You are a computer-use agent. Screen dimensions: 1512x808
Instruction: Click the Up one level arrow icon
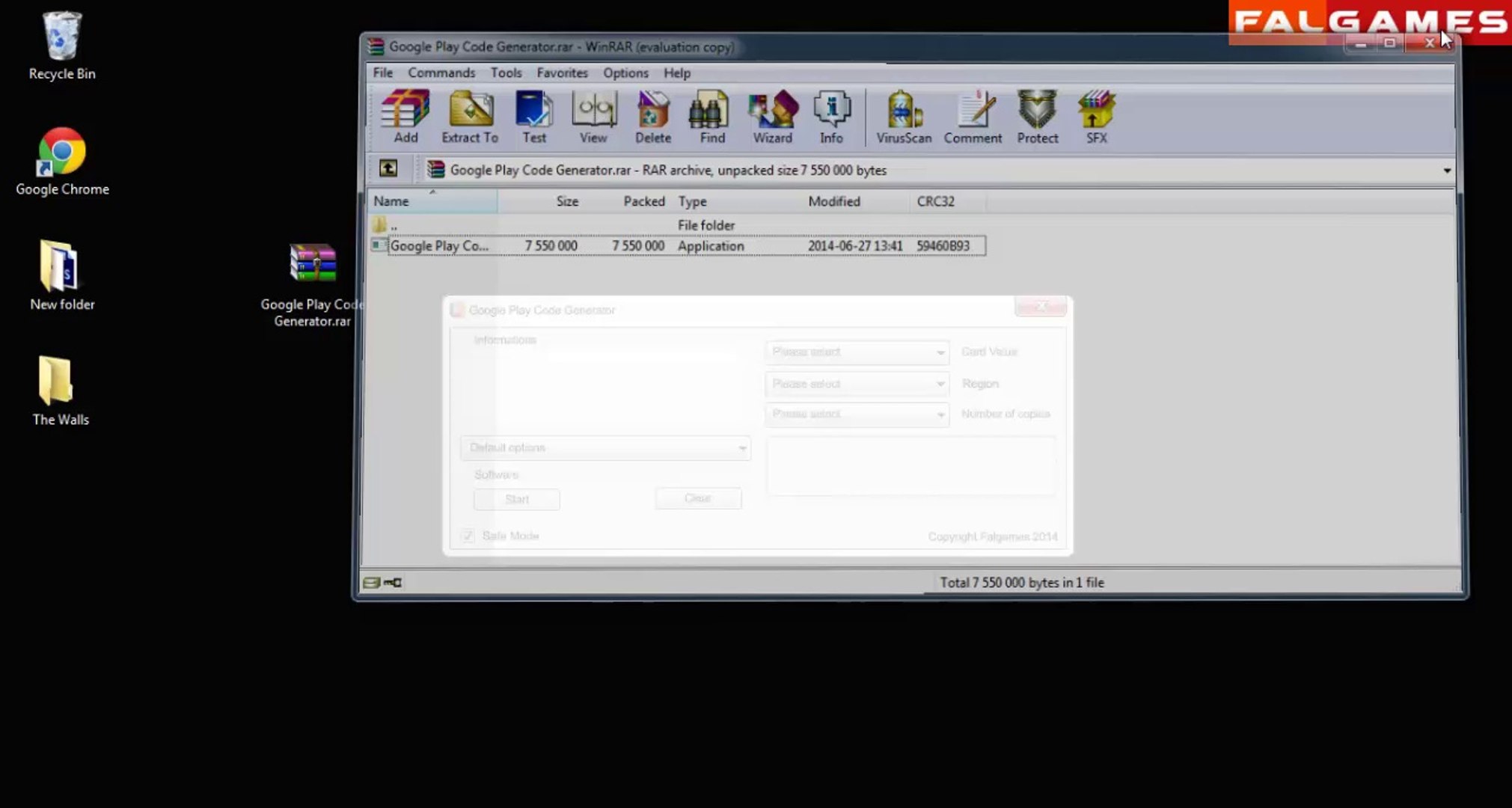pos(388,169)
